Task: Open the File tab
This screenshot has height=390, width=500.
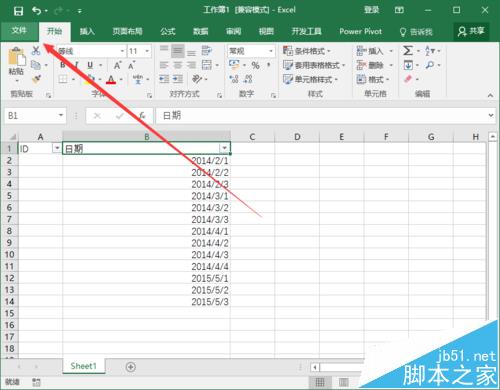Action: pyautogui.click(x=19, y=31)
